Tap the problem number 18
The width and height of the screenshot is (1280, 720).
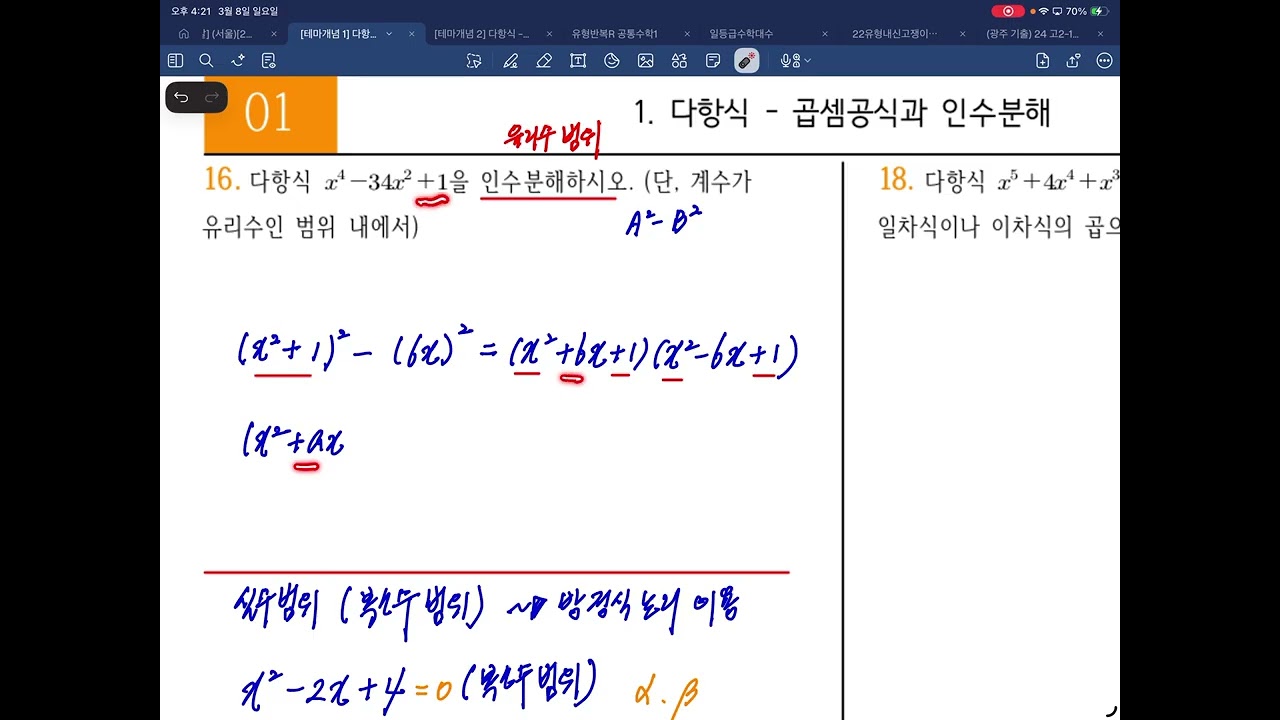click(x=897, y=181)
